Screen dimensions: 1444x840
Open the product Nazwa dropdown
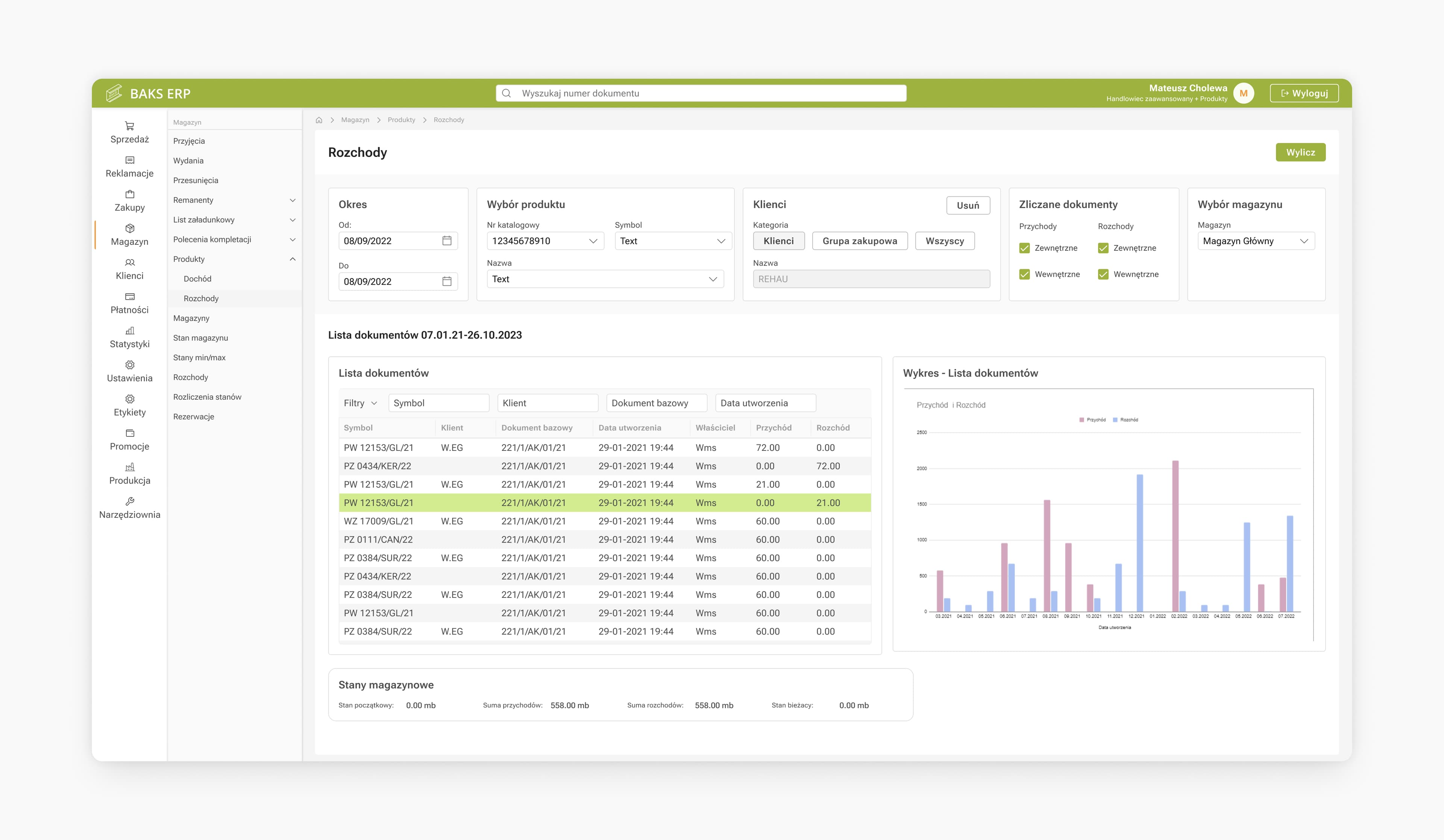click(x=605, y=279)
